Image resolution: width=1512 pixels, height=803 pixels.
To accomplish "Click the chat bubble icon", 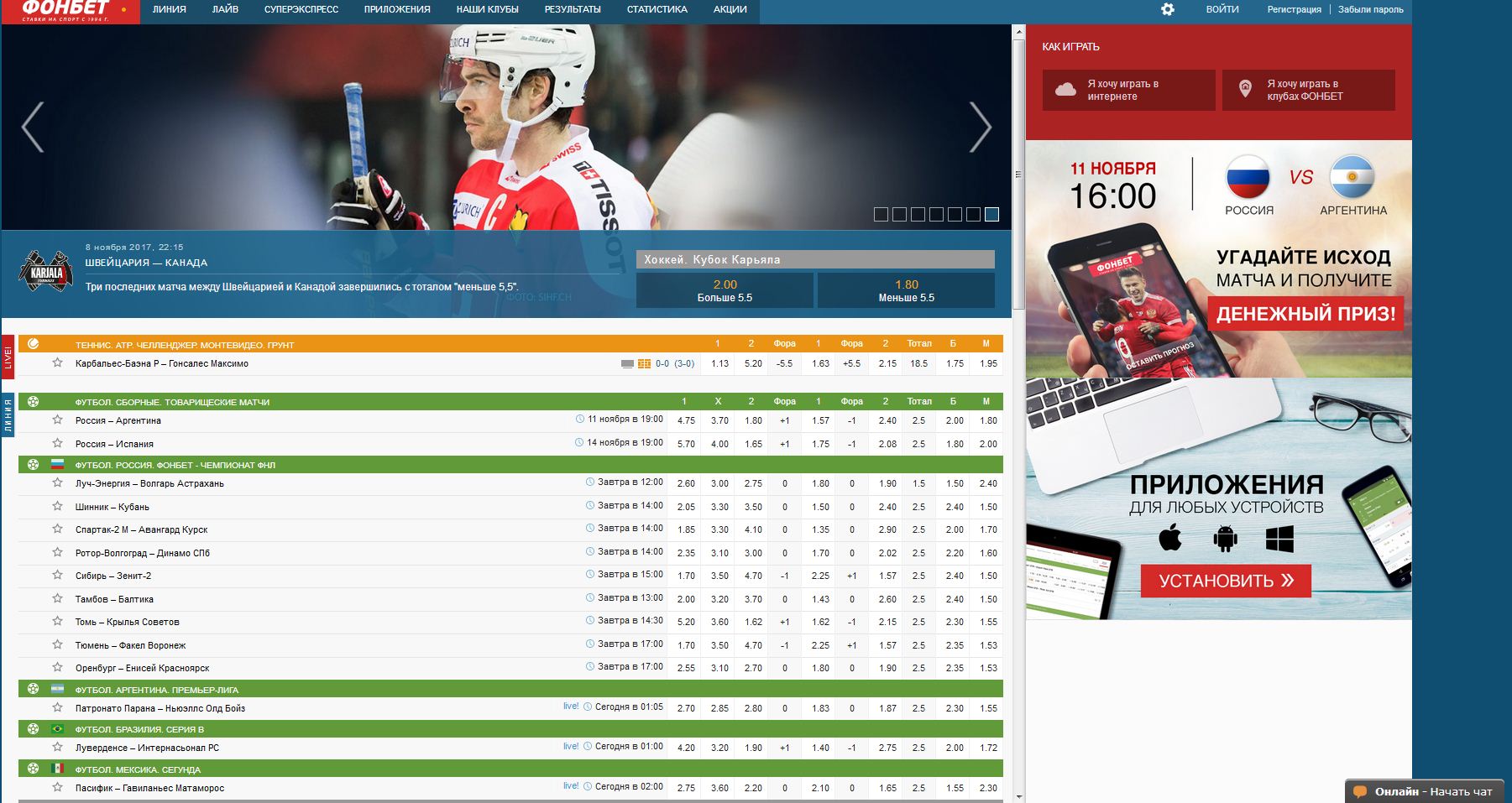I will click(1360, 792).
